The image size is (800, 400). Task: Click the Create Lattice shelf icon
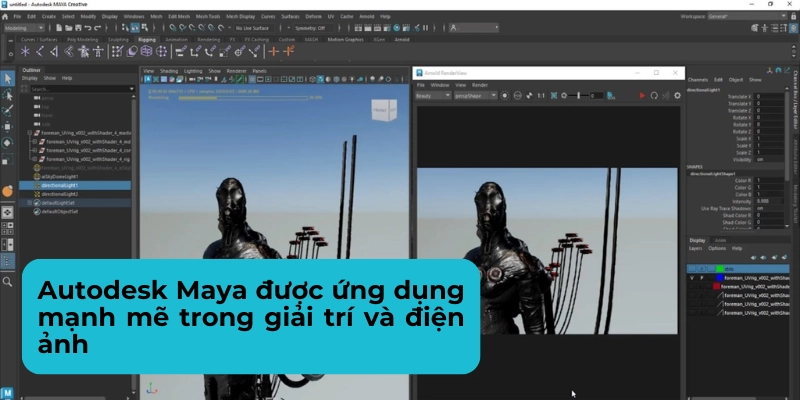point(146,51)
